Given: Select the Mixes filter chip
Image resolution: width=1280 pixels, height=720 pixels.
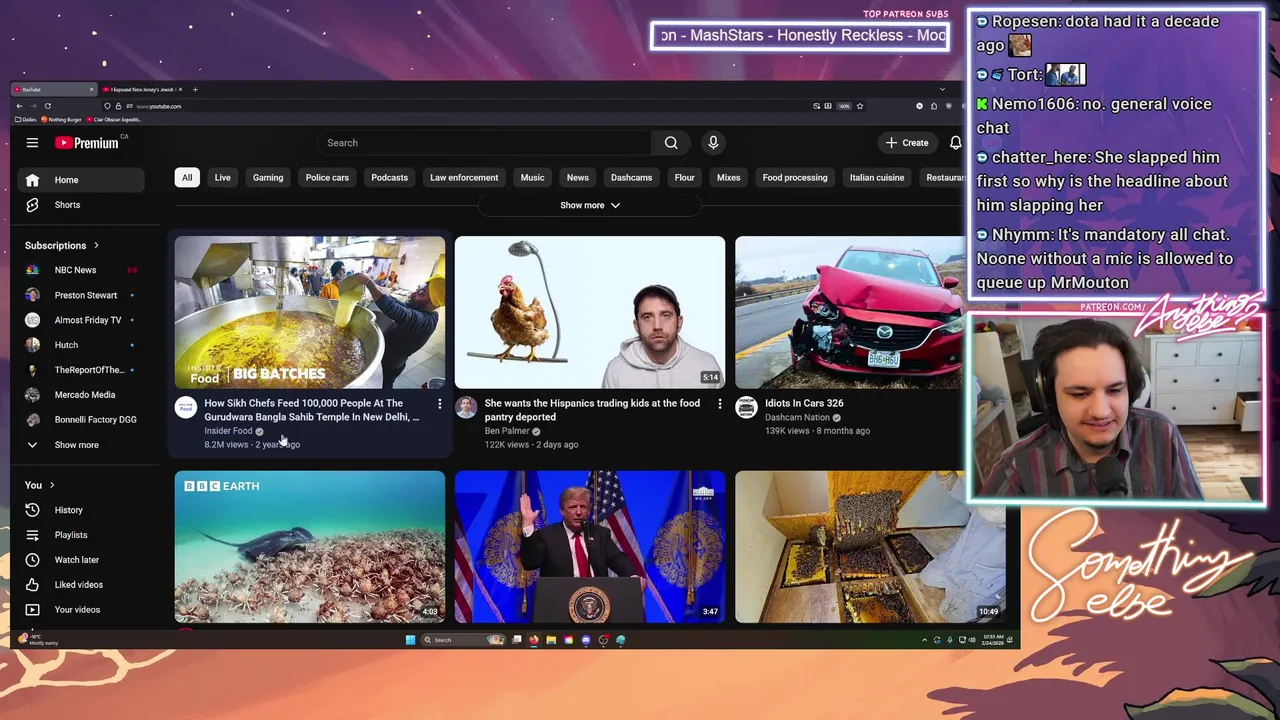Looking at the screenshot, I should (x=728, y=178).
